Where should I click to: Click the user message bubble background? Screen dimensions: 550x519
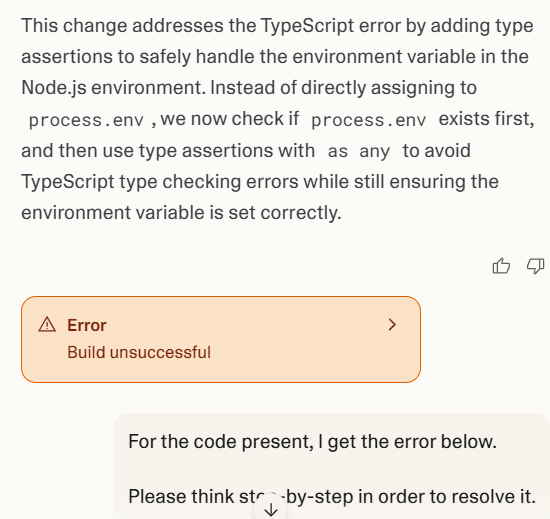point(332,468)
